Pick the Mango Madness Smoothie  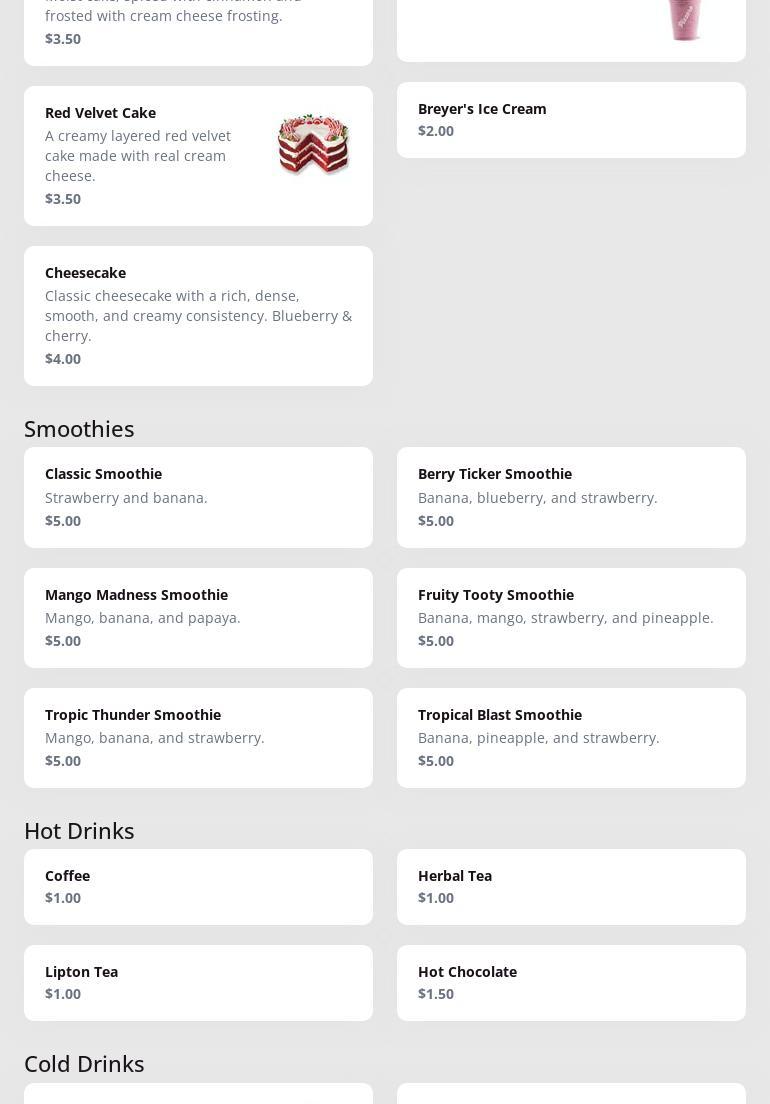pyautogui.click(x=198, y=617)
